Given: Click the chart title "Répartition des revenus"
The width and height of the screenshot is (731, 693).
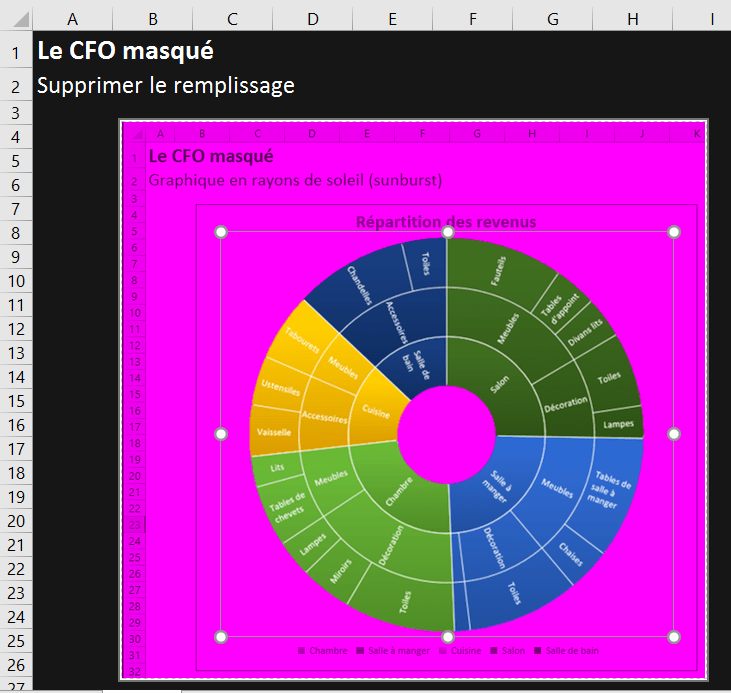Looking at the screenshot, I should (446, 222).
